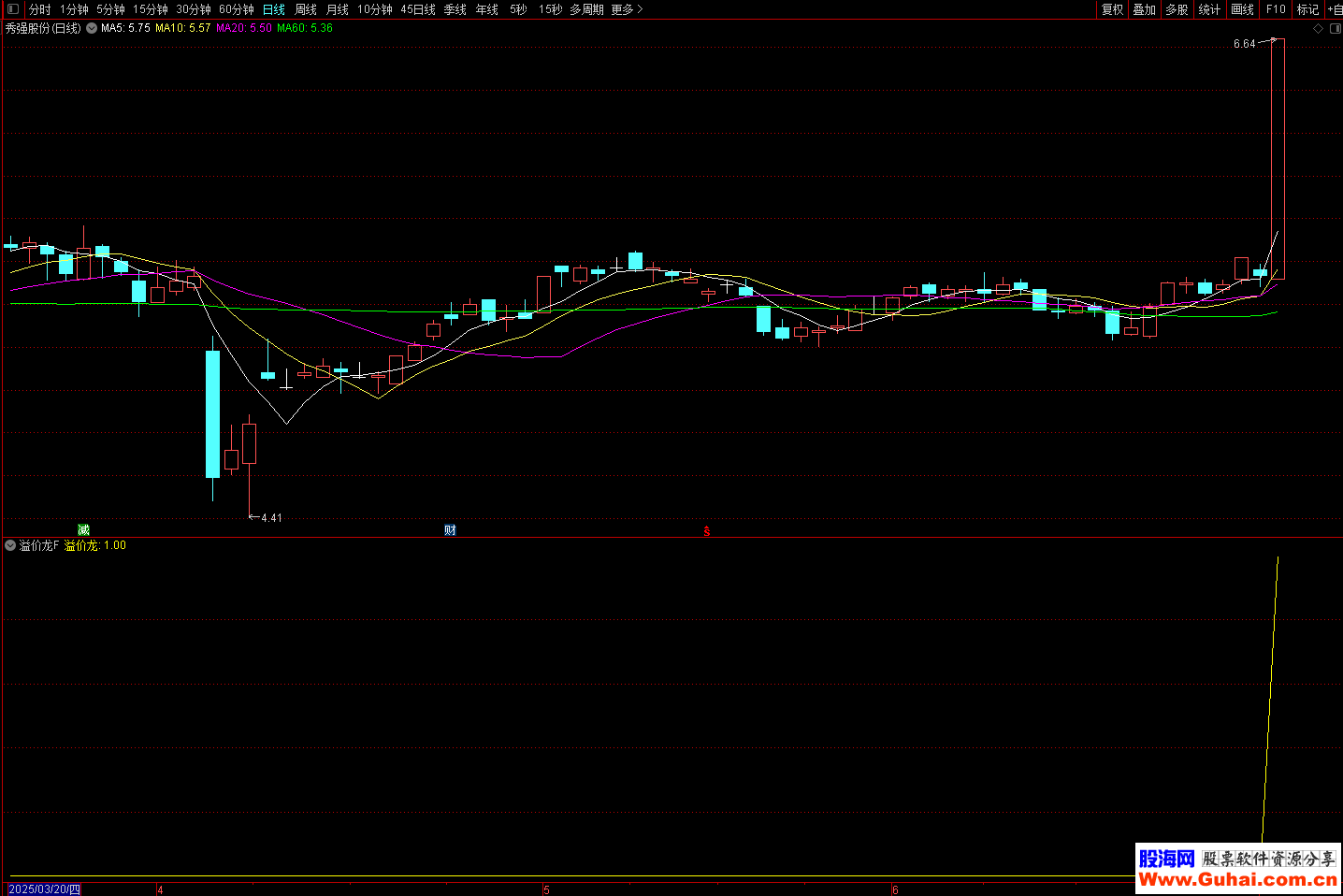Toggle the right side panel icon

[x=1336, y=29]
